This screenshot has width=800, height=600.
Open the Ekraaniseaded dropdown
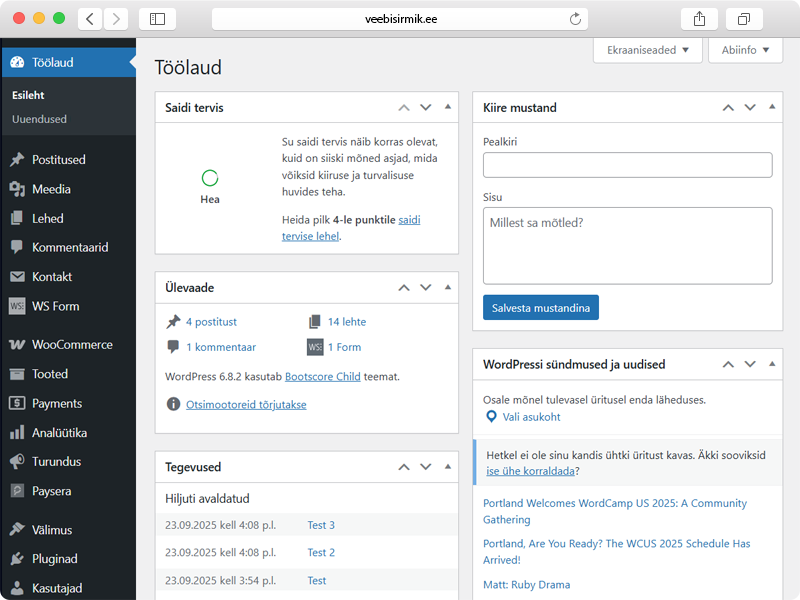(x=647, y=50)
